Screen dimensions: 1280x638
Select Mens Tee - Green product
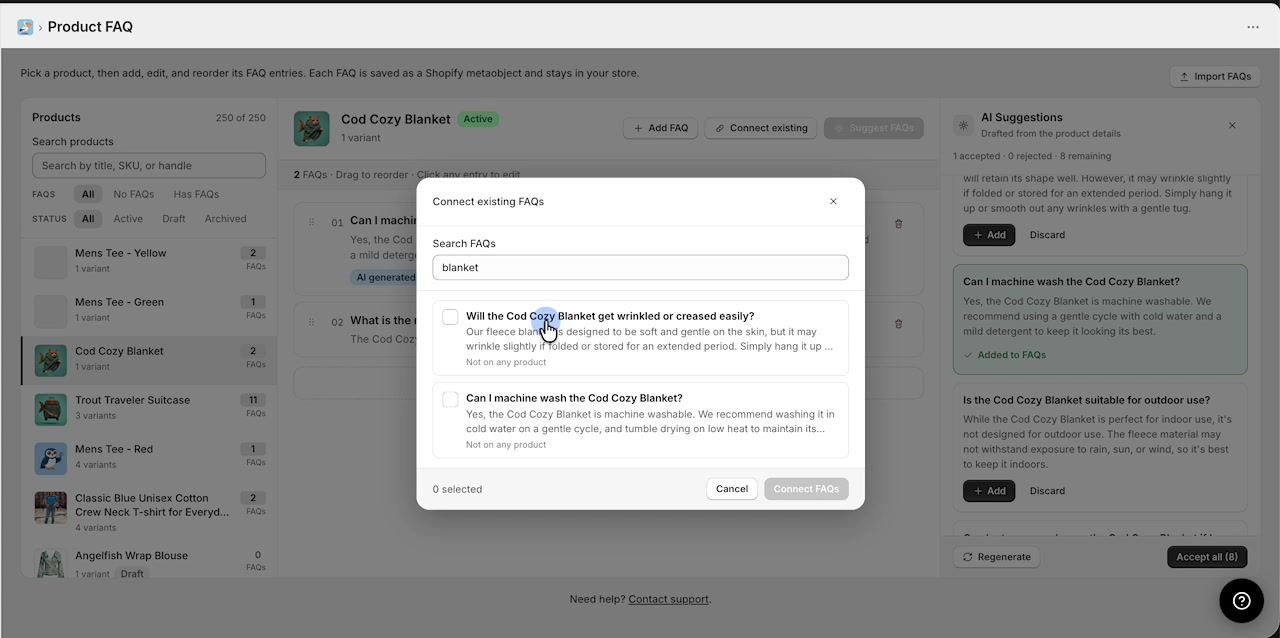click(x=149, y=311)
